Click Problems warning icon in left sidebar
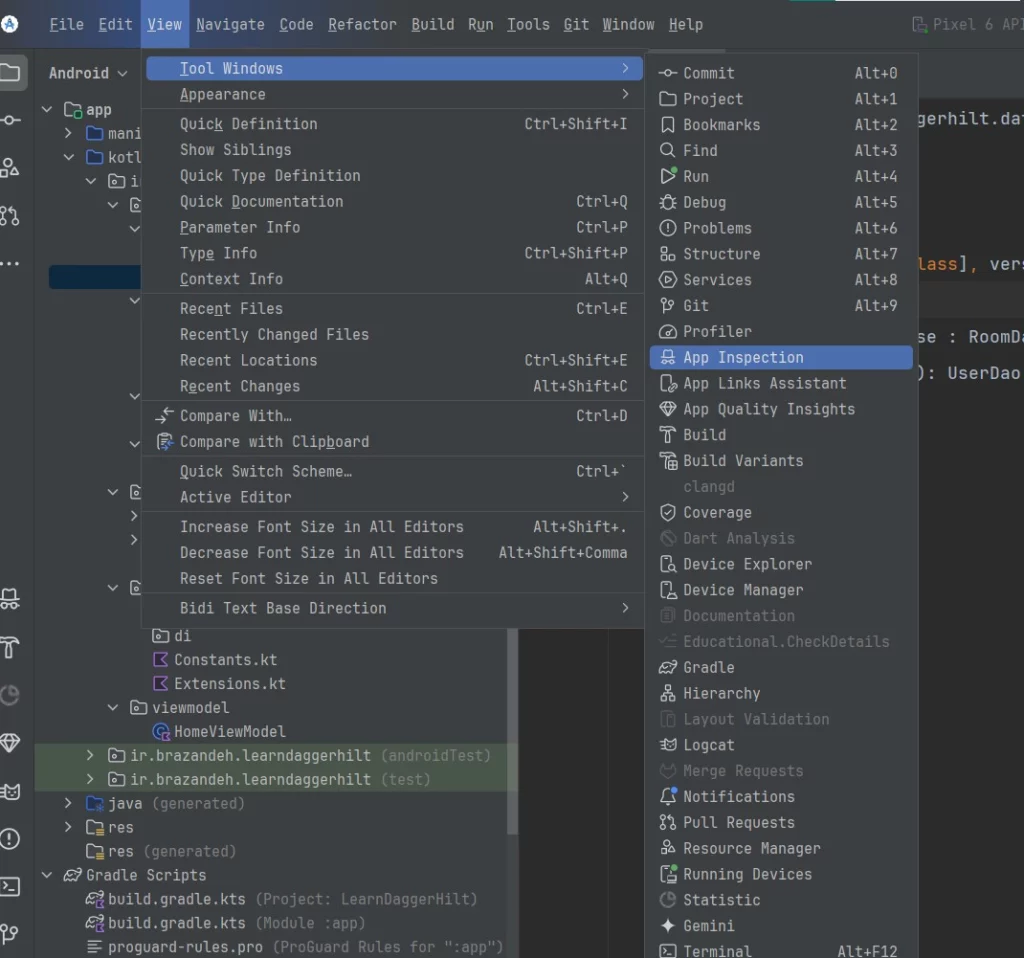Viewport: 1024px width, 958px height. 10,839
